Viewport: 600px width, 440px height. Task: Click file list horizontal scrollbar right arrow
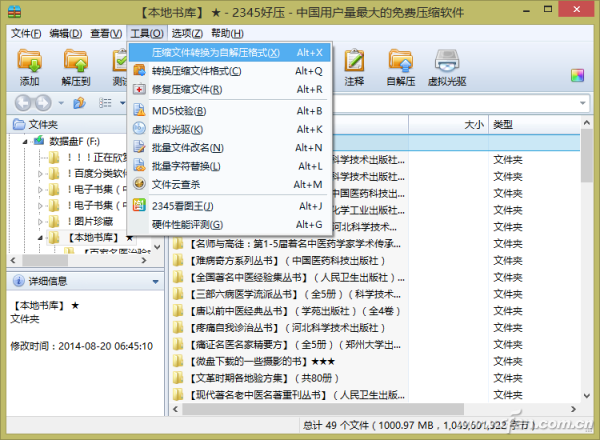(x=573, y=409)
